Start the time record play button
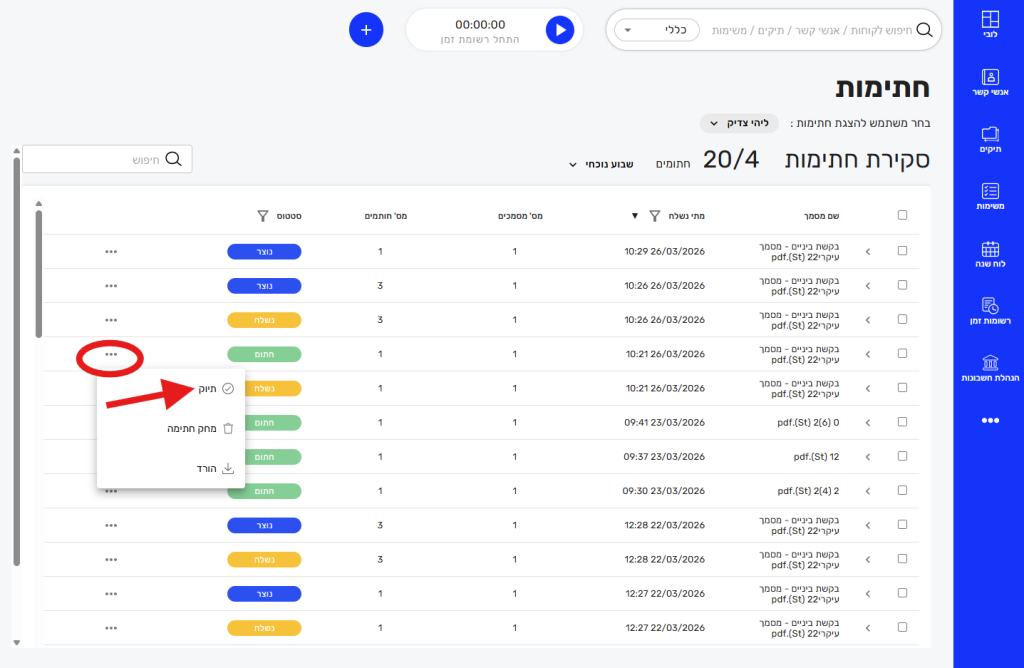 click(x=560, y=30)
